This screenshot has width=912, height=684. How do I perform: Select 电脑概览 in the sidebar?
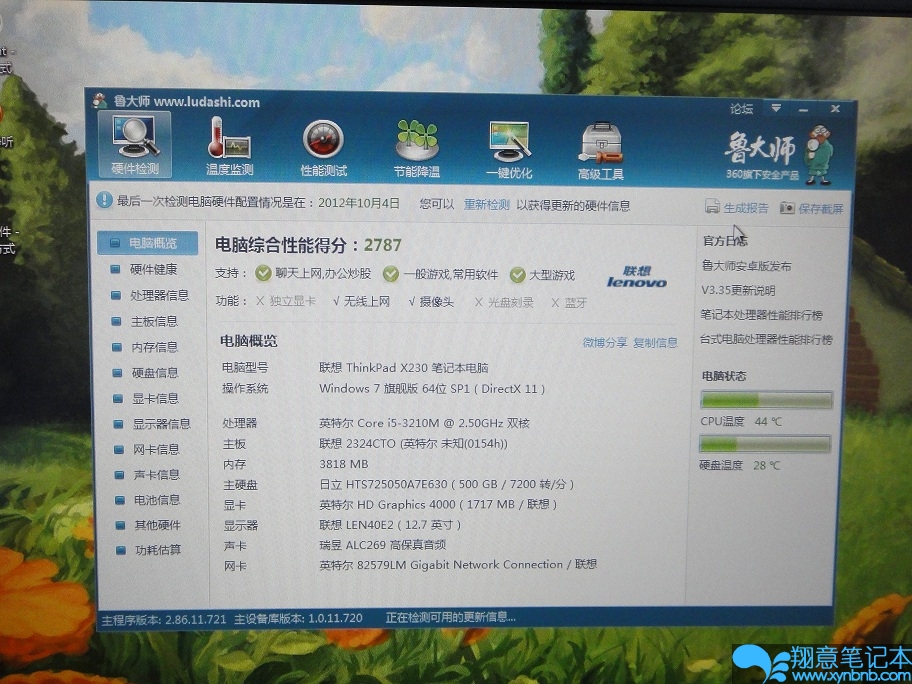(x=147, y=243)
